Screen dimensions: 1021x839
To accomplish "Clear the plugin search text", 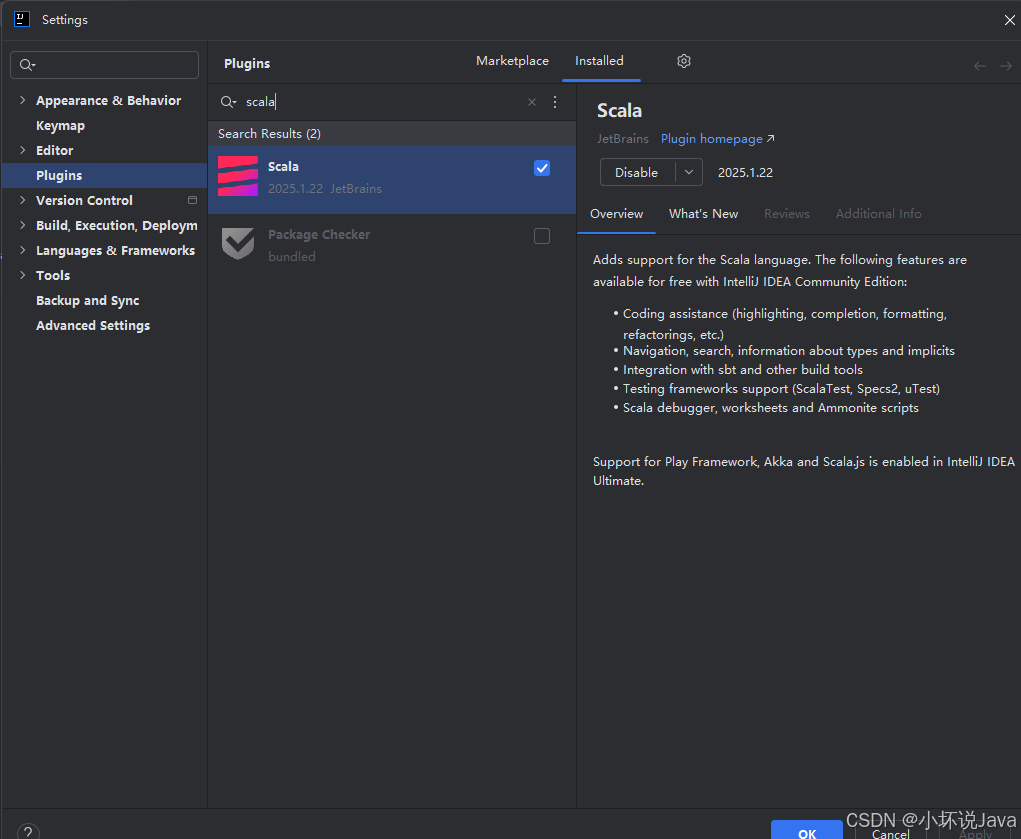I will (532, 102).
